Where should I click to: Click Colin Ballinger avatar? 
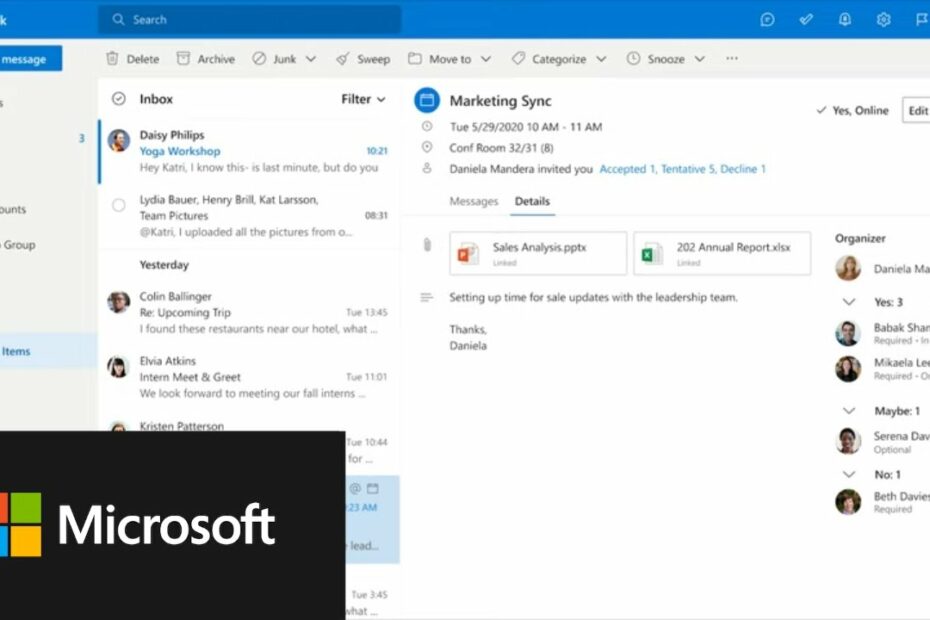(119, 302)
